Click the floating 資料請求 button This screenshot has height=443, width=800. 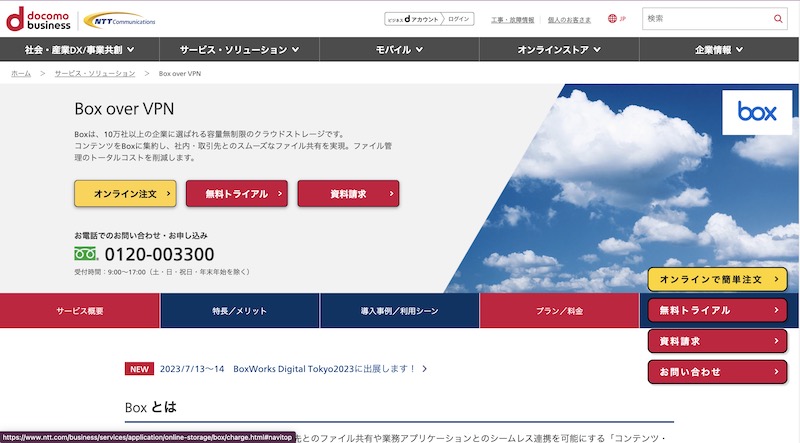pos(717,341)
